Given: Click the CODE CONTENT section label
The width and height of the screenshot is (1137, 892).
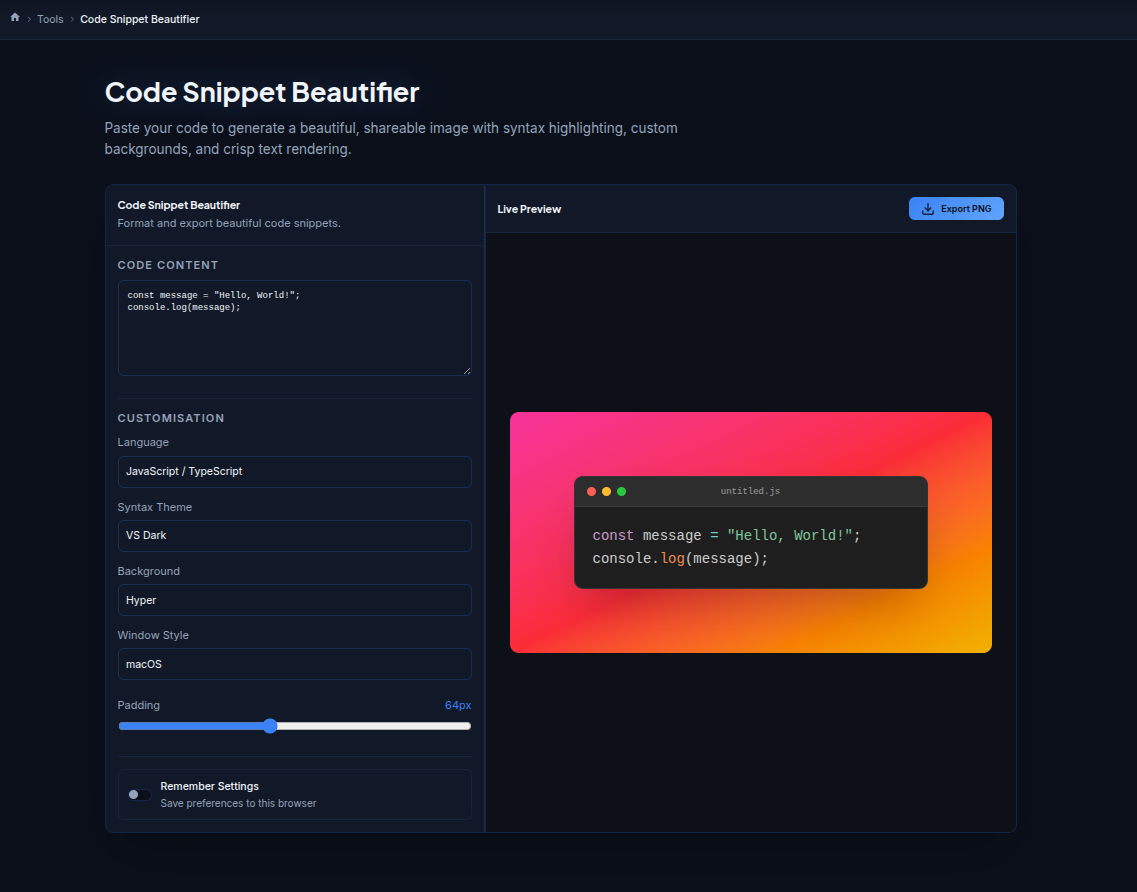Looking at the screenshot, I should pyautogui.click(x=168, y=265).
